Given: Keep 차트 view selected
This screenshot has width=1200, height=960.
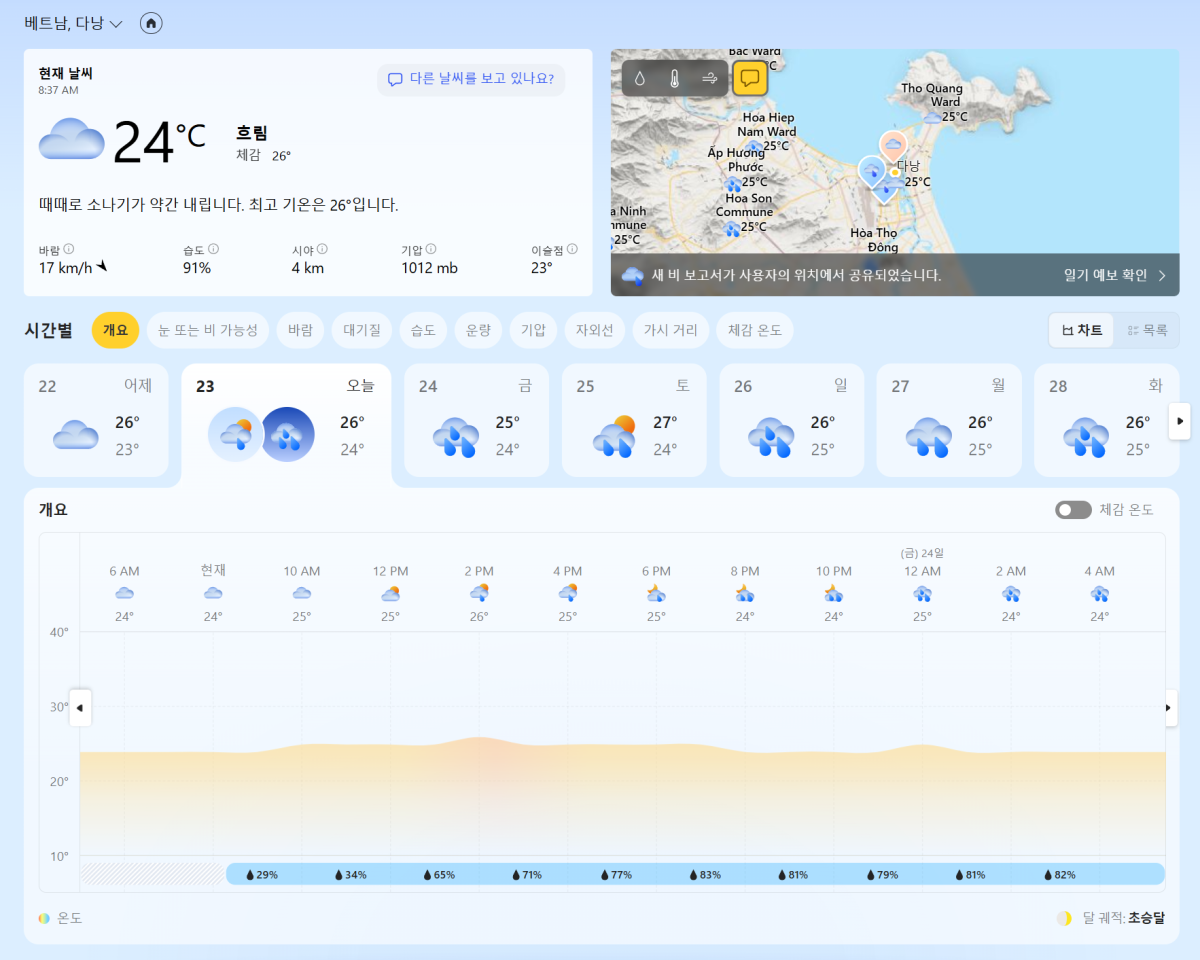Looking at the screenshot, I should tap(1081, 330).
